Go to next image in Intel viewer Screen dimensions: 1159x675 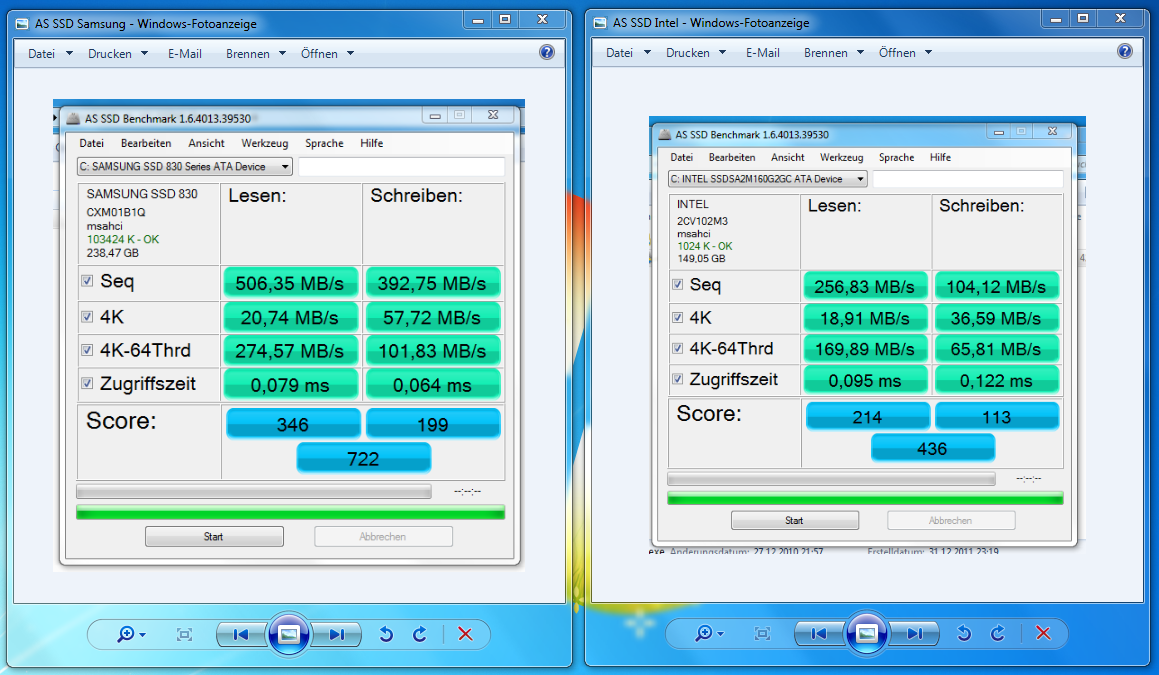pos(914,634)
